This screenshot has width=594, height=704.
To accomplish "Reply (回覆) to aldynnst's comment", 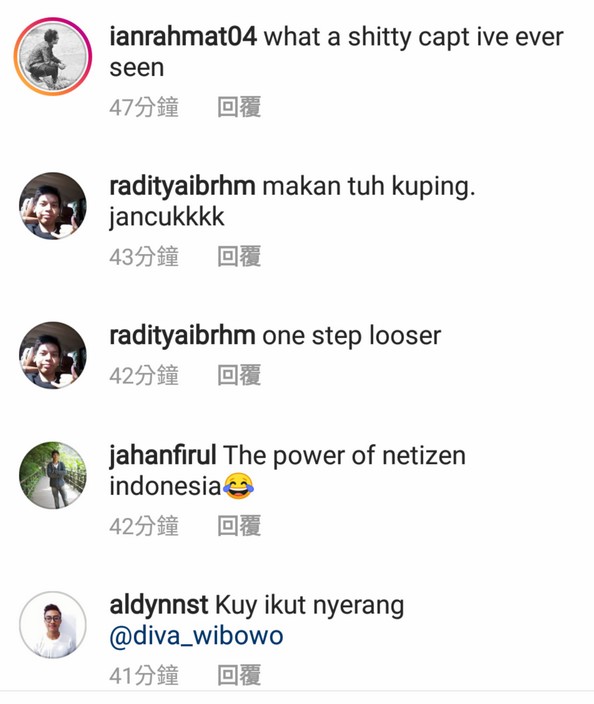I will point(239,675).
